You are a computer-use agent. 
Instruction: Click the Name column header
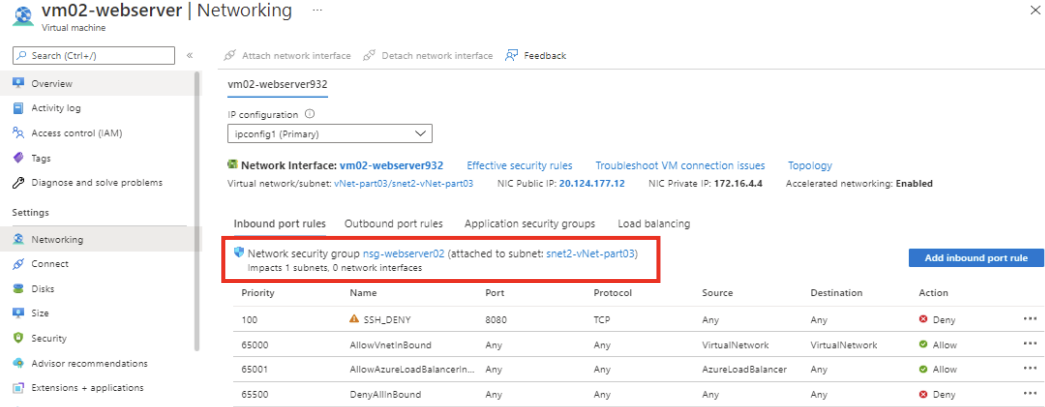pyautogui.click(x=363, y=292)
